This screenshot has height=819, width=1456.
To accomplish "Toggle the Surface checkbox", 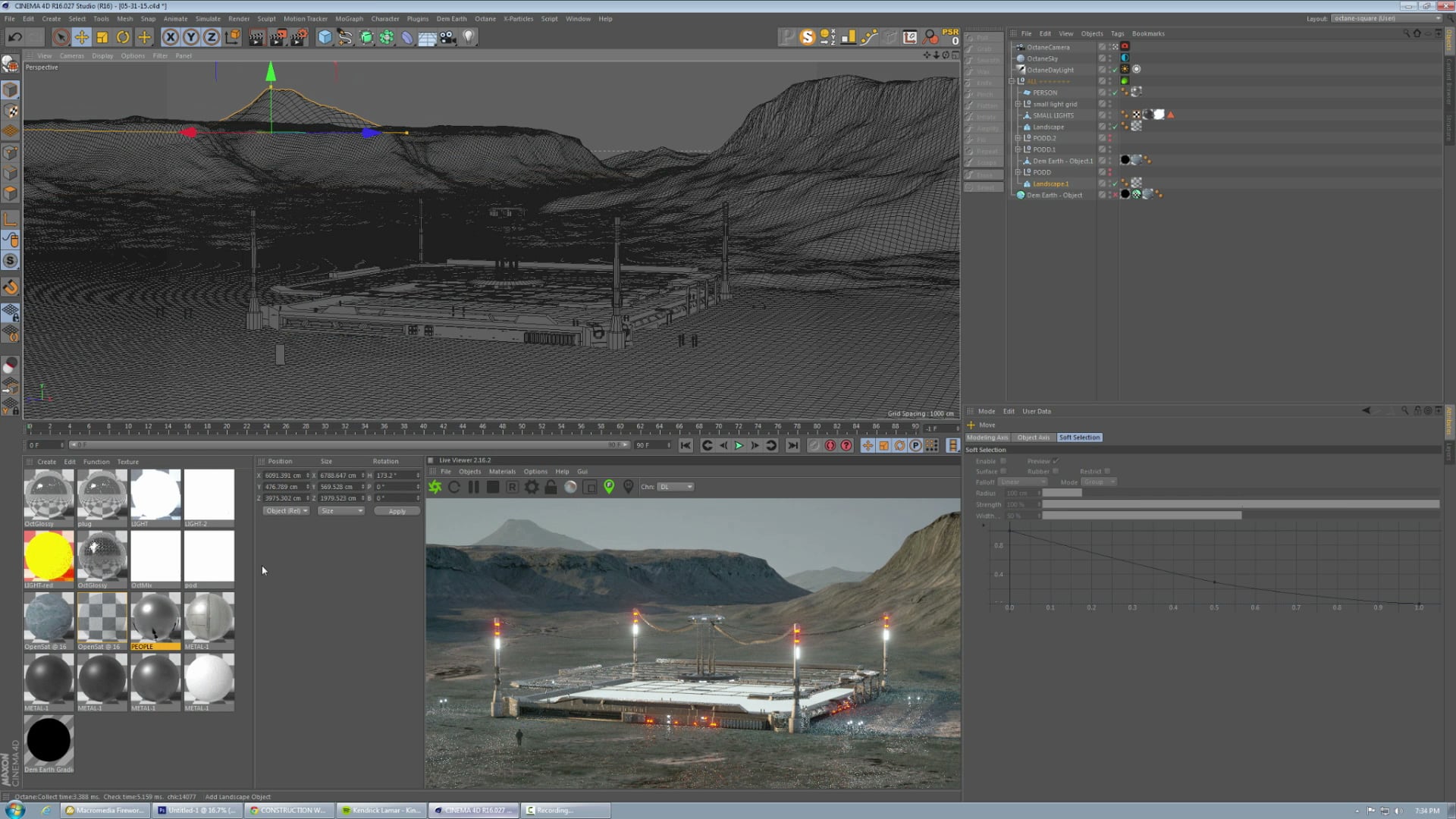I will coord(1003,472).
